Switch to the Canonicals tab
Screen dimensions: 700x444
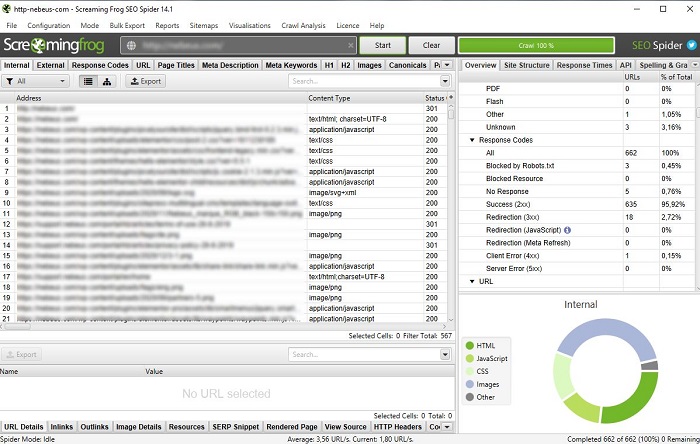[x=408, y=65]
